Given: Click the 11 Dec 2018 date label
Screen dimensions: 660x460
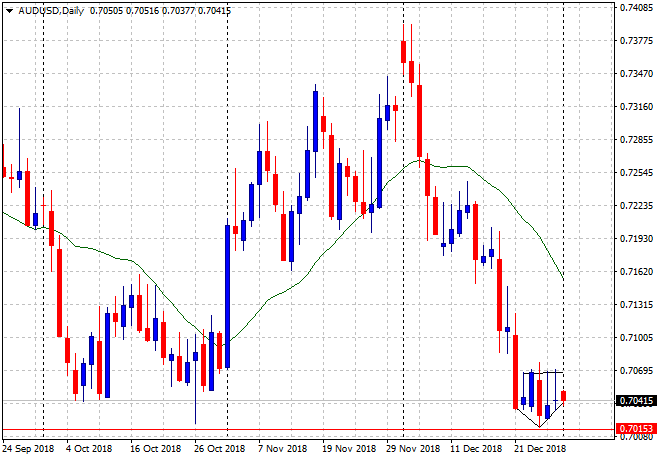Looking at the screenshot, I should click(476, 449).
